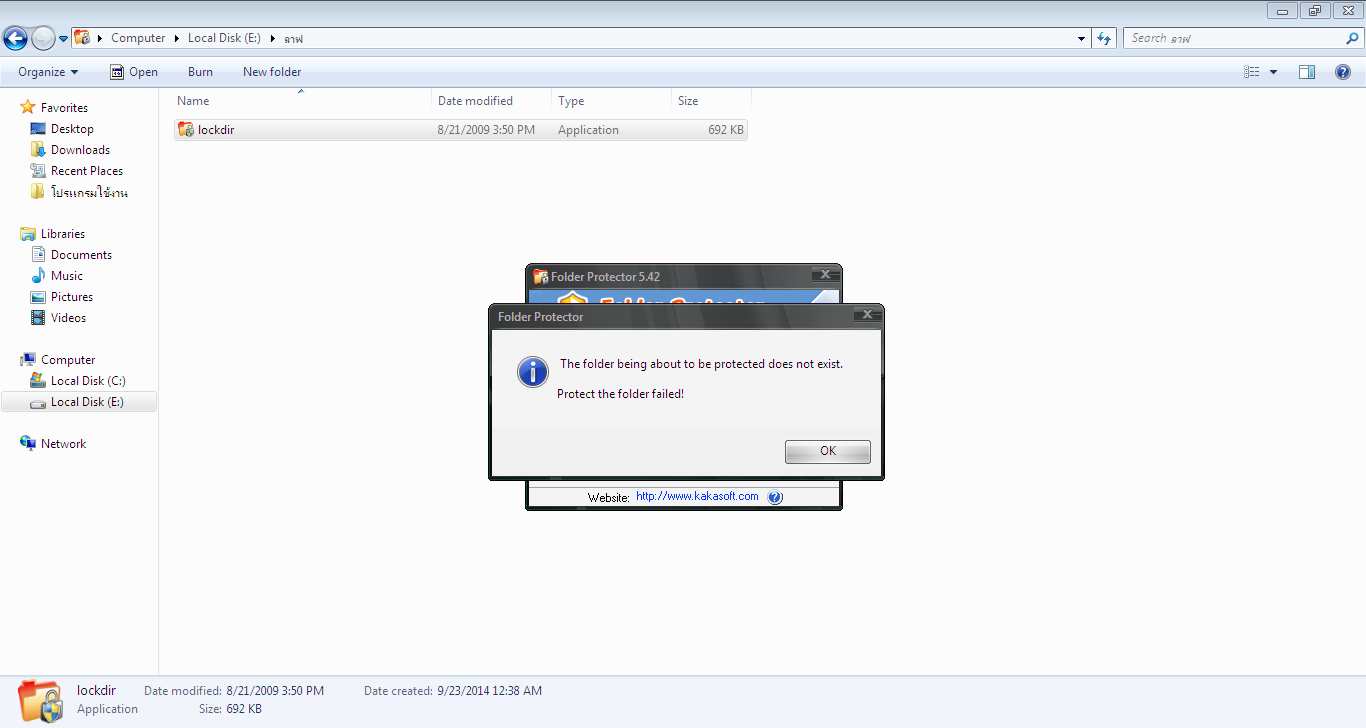Viewport: 1366px width, 728px height.
Task: Select Local Disk (E:) in the navigation pane
Action: point(79,402)
